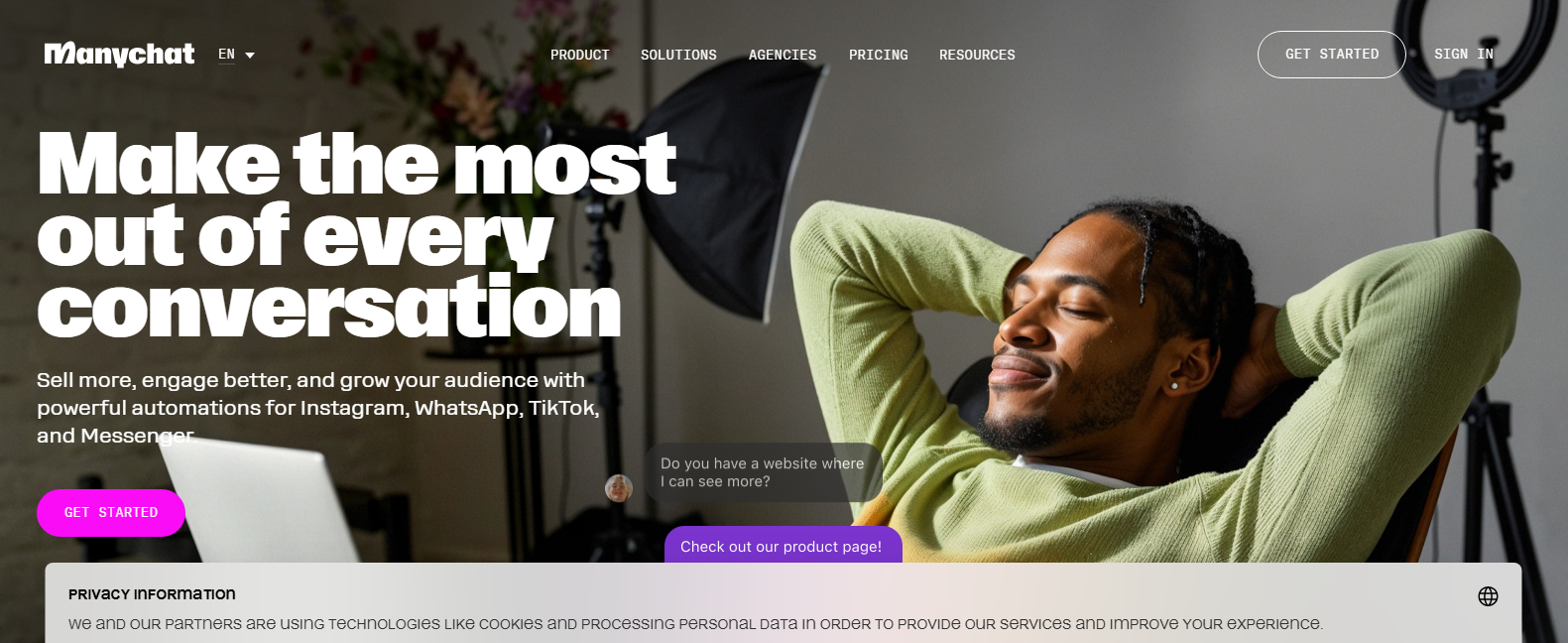Viewport: 1568px width, 643px height.
Task: Expand the caret arrow beside EN
Action: [x=250, y=56]
